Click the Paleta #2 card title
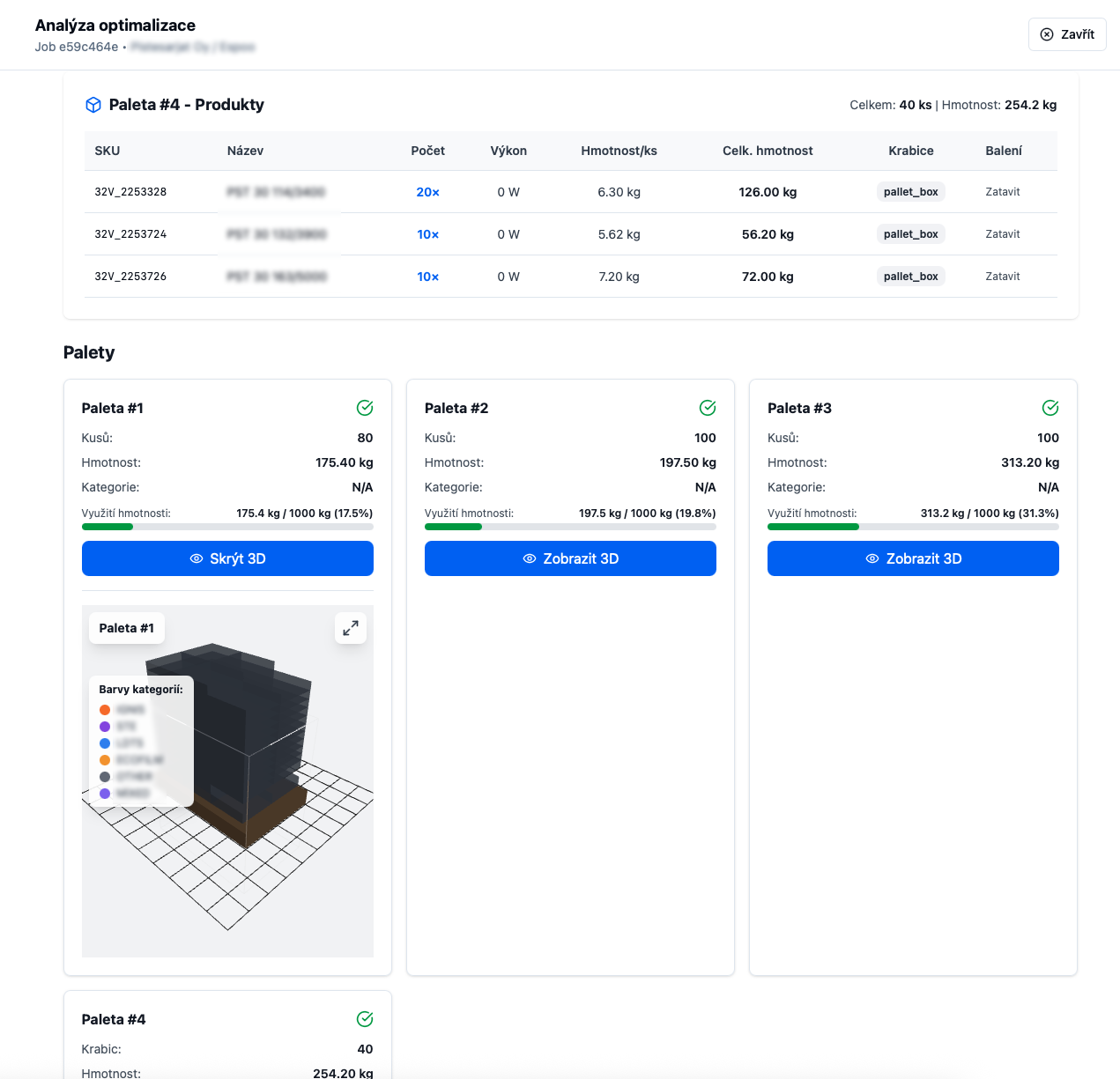 (x=456, y=408)
